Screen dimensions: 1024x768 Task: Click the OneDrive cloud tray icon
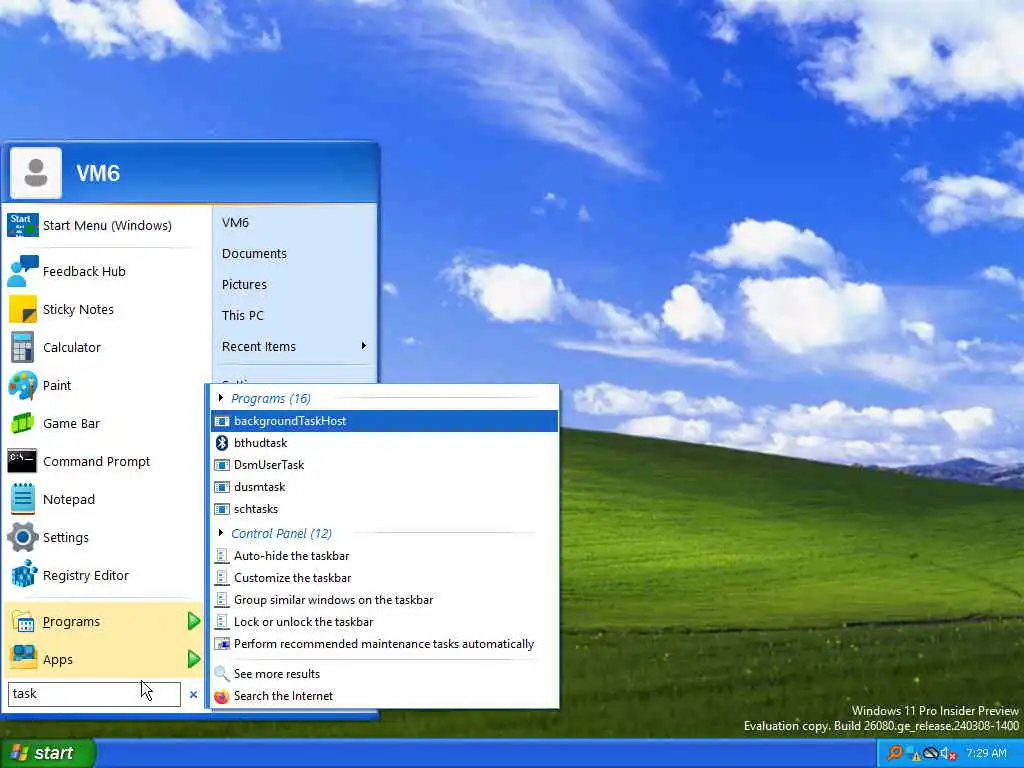pyautogui.click(x=930, y=753)
